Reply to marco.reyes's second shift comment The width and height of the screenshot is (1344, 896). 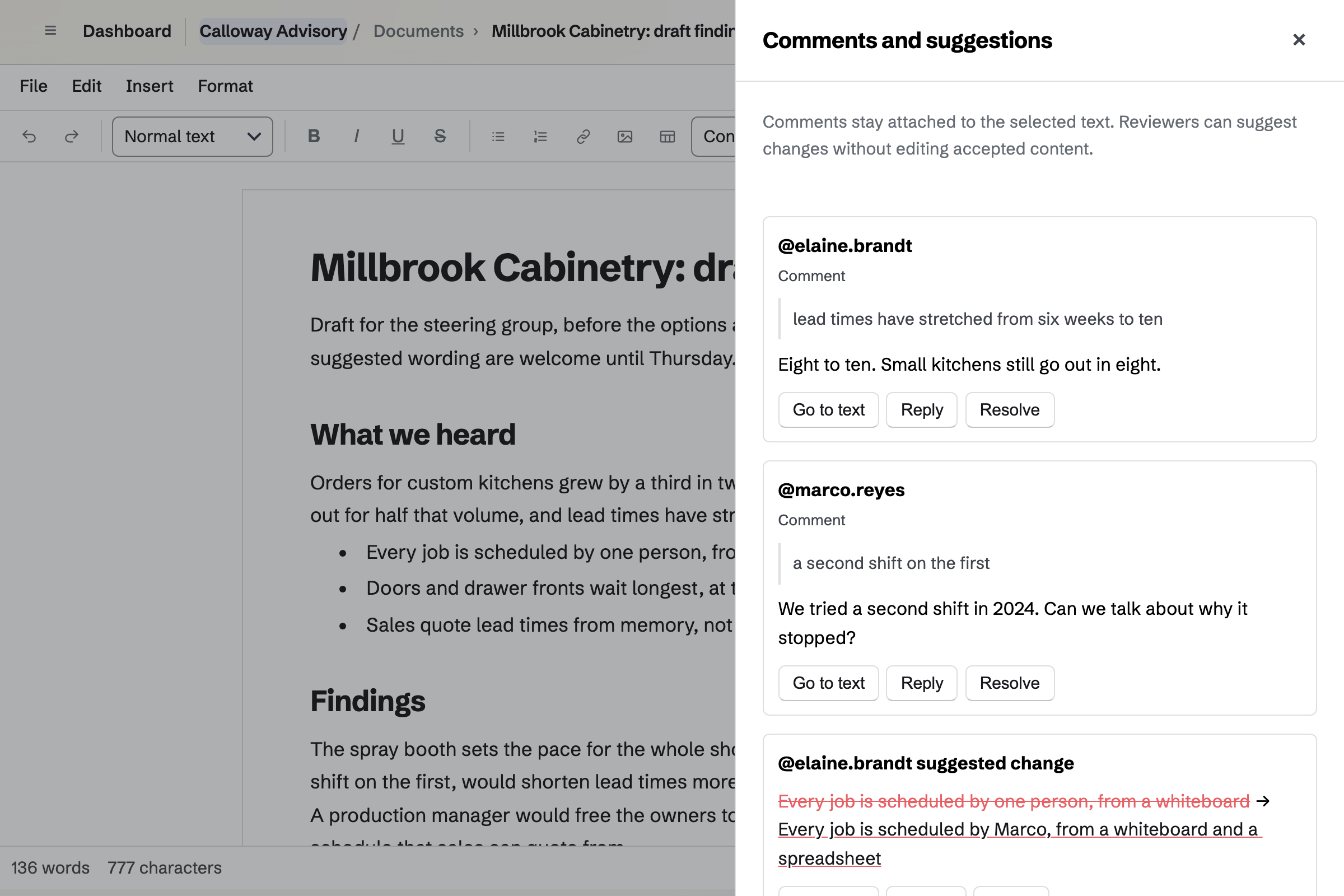(x=922, y=683)
